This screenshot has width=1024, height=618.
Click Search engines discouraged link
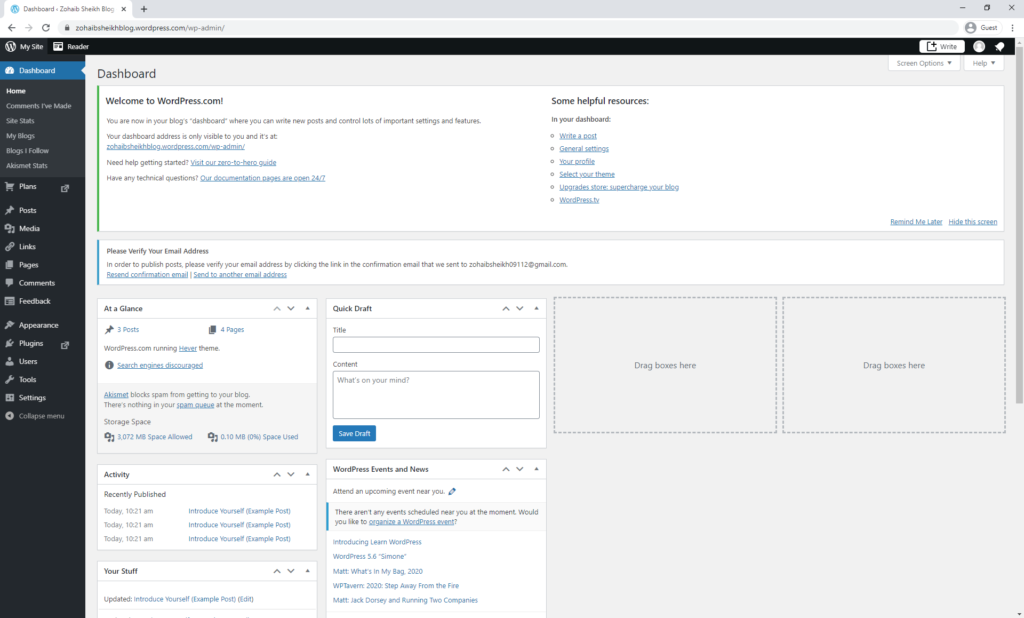[160, 365]
